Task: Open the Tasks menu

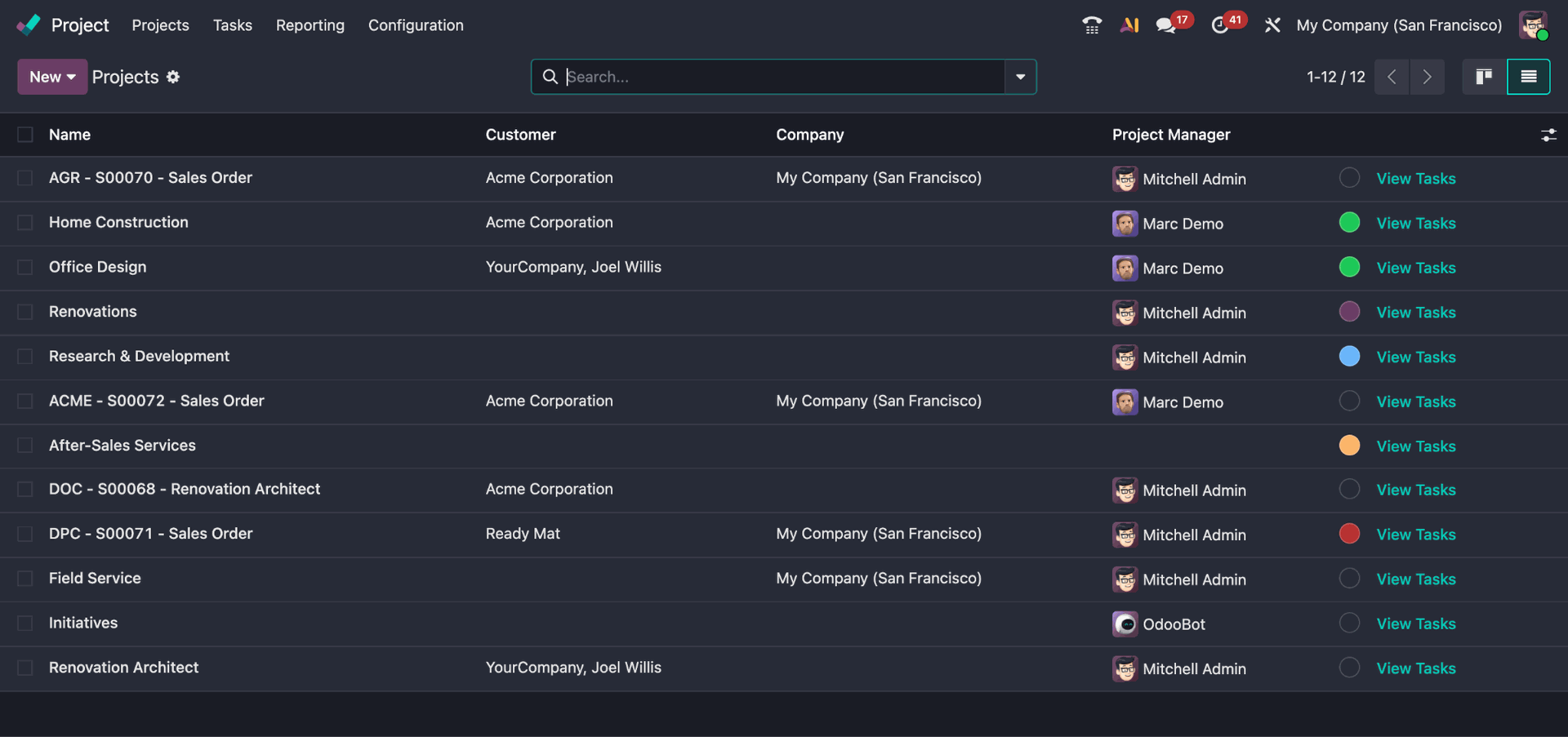Action: pyautogui.click(x=233, y=25)
